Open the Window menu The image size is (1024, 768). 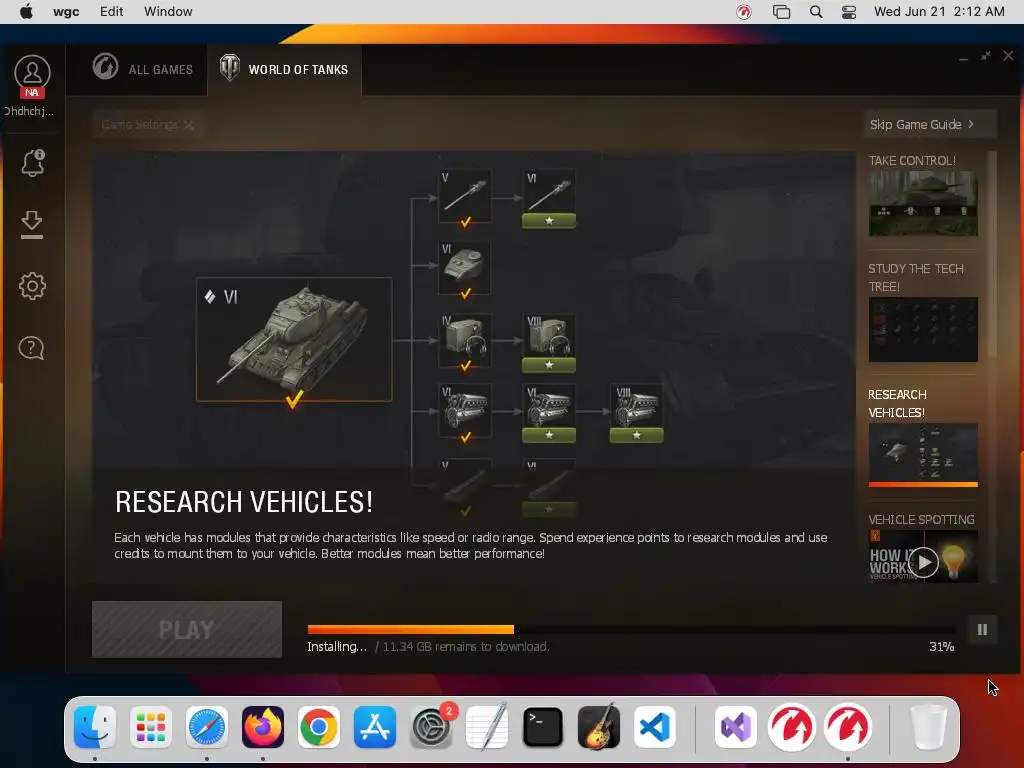pos(168,12)
